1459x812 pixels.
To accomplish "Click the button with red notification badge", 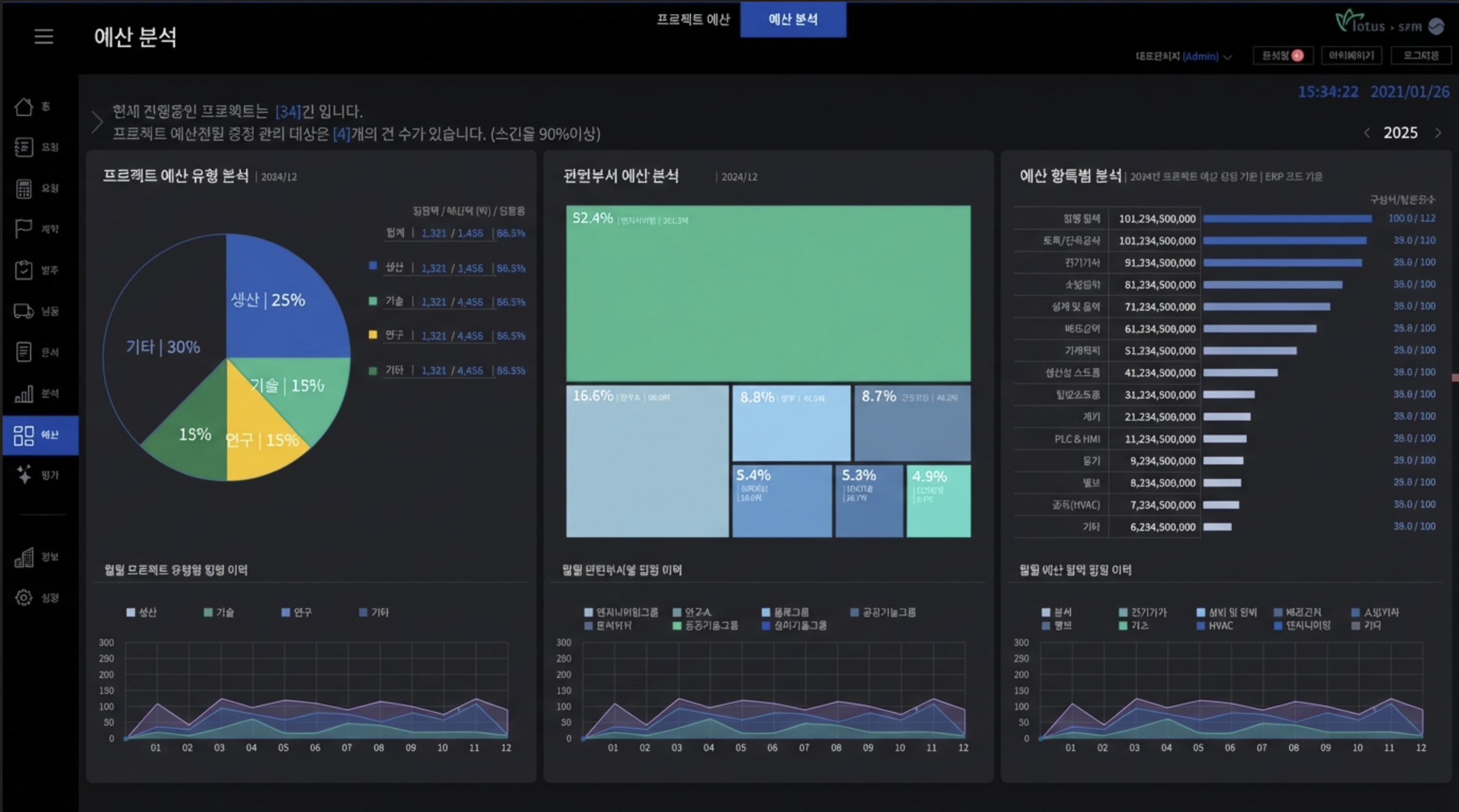I will click(x=1283, y=56).
